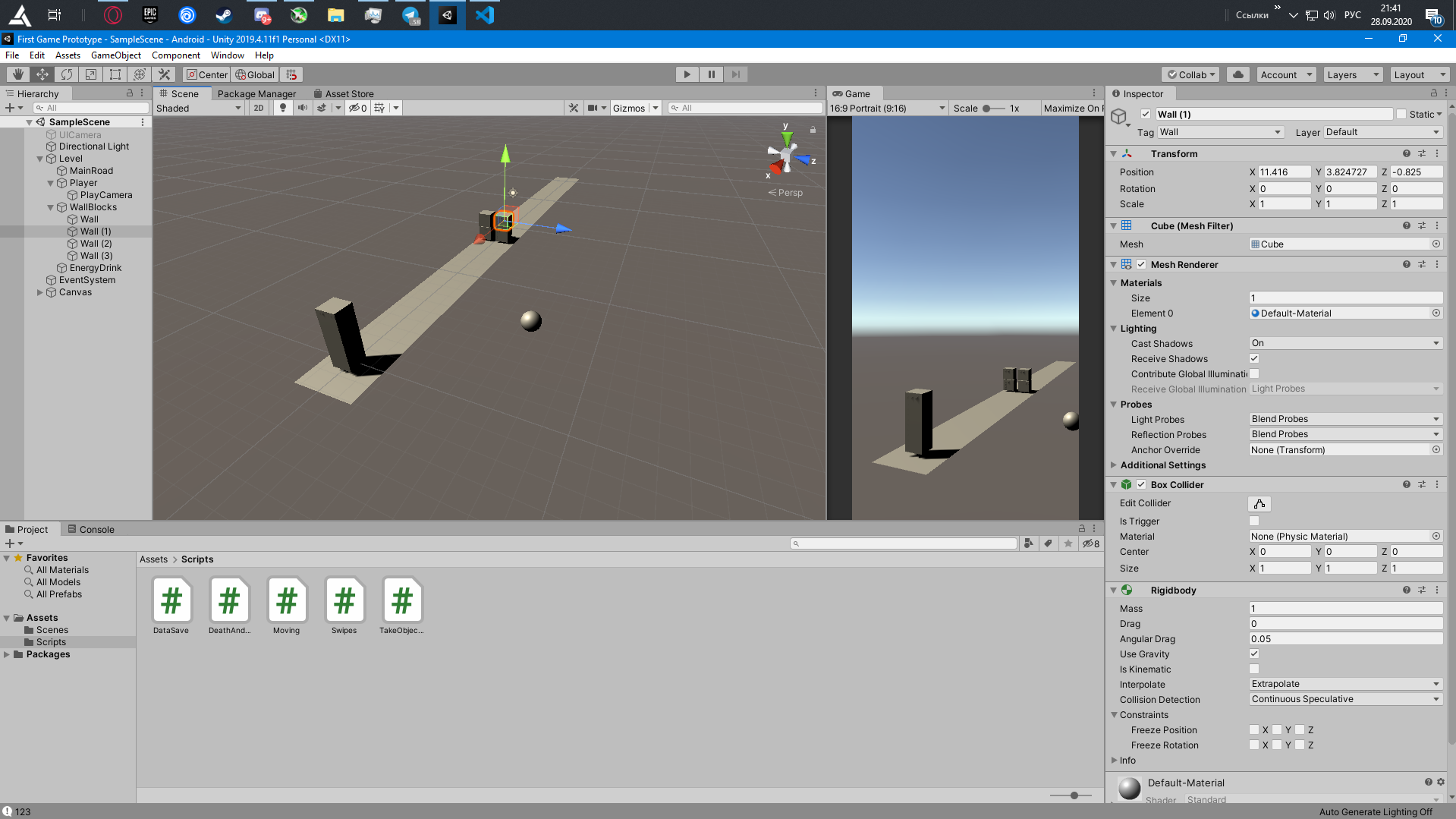The image size is (1456, 819).
Task: Open Box Collider context menu dots
Action: [1436, 484]
